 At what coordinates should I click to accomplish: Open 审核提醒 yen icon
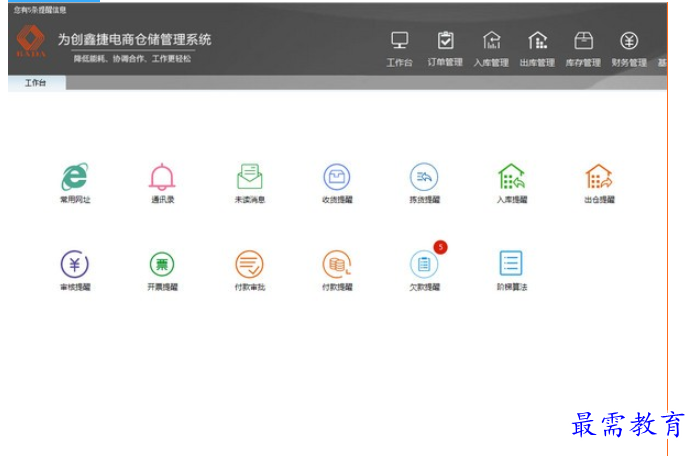pos(74,264)
